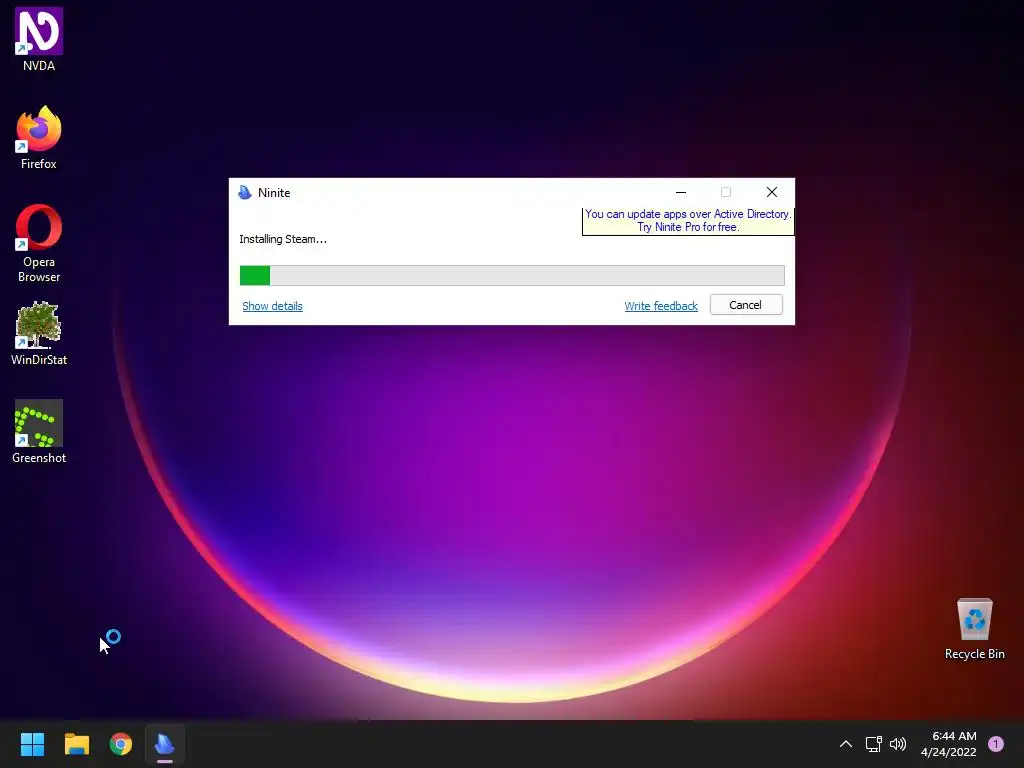
Task: Cancel the Ninite installation
Action: [x=746, y=305]
